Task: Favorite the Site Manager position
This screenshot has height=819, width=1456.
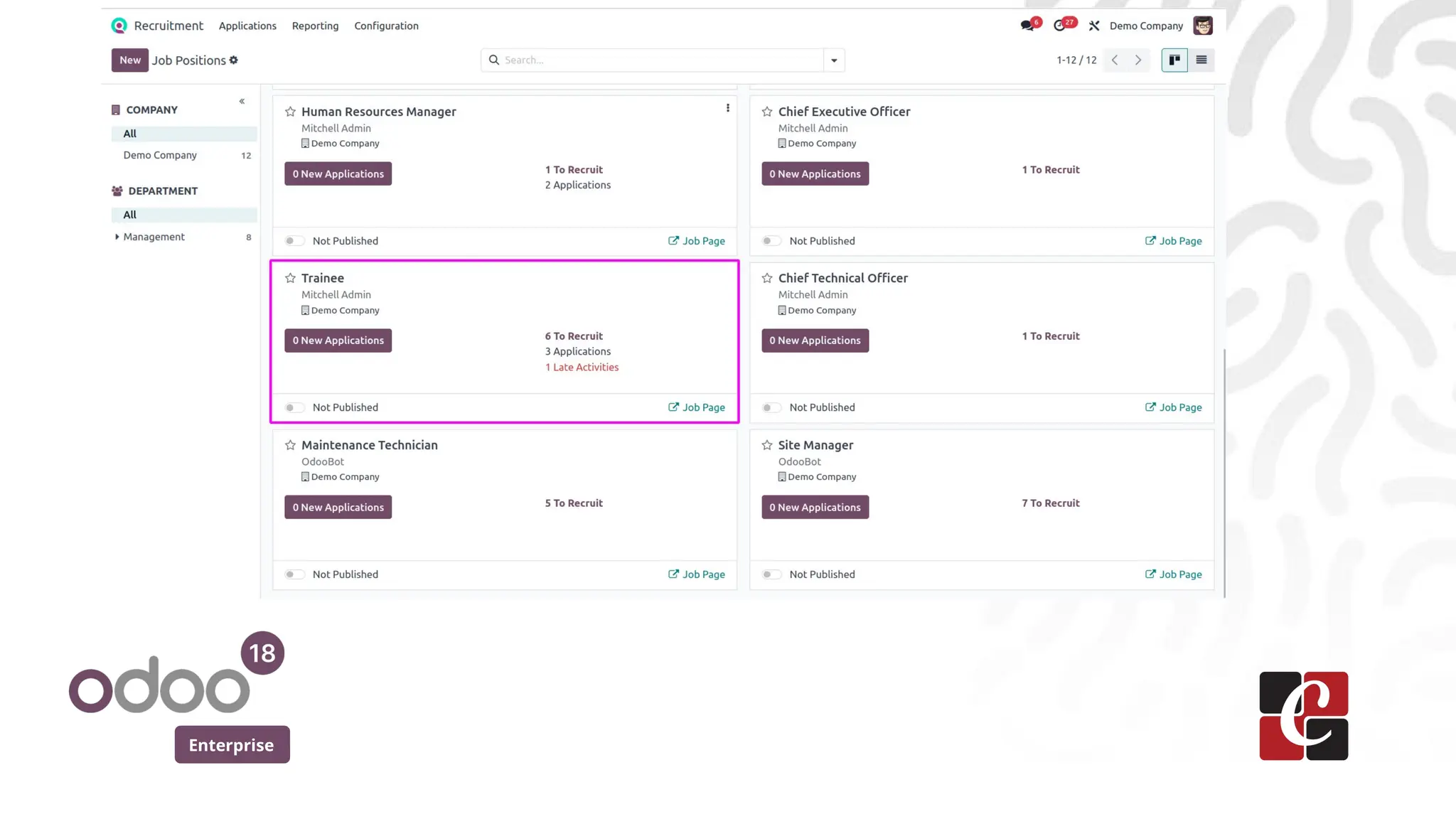Action: [x=767, y=445]
